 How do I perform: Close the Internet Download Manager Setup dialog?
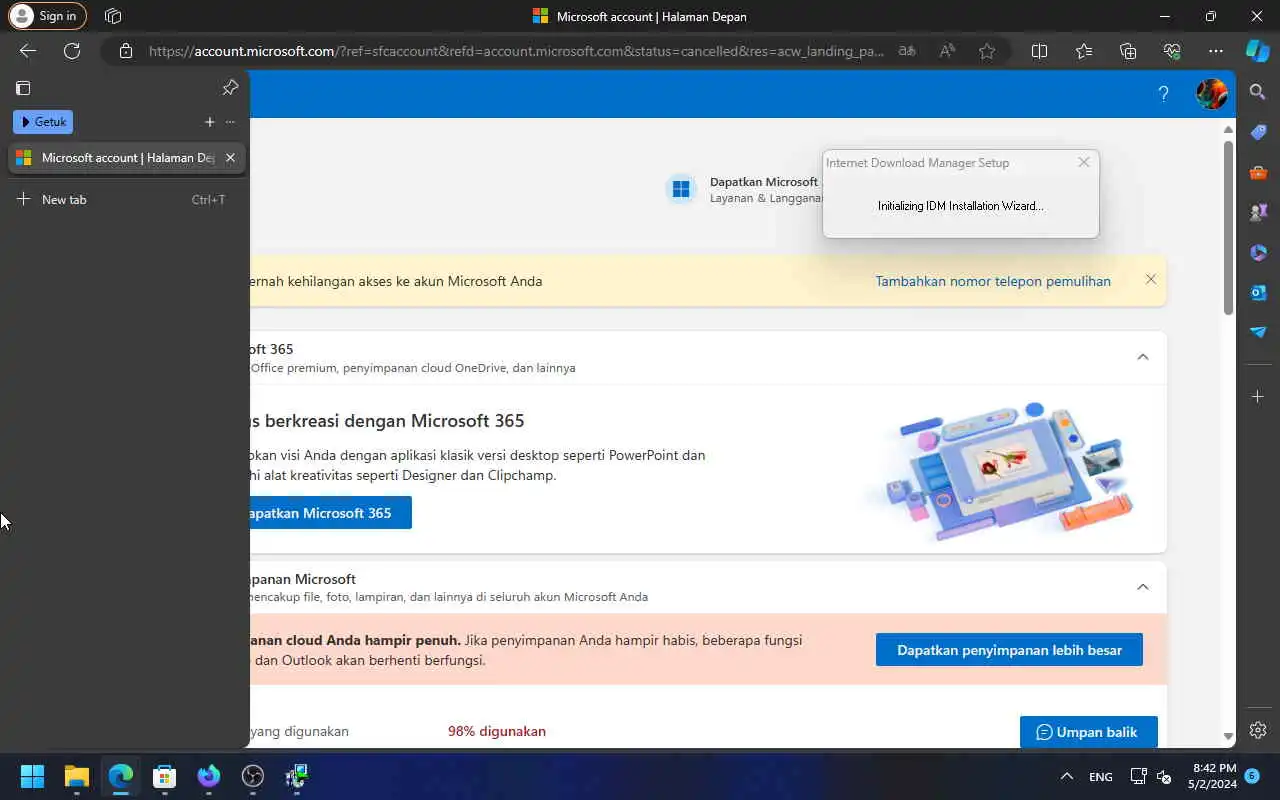(x=1084, y=162)
